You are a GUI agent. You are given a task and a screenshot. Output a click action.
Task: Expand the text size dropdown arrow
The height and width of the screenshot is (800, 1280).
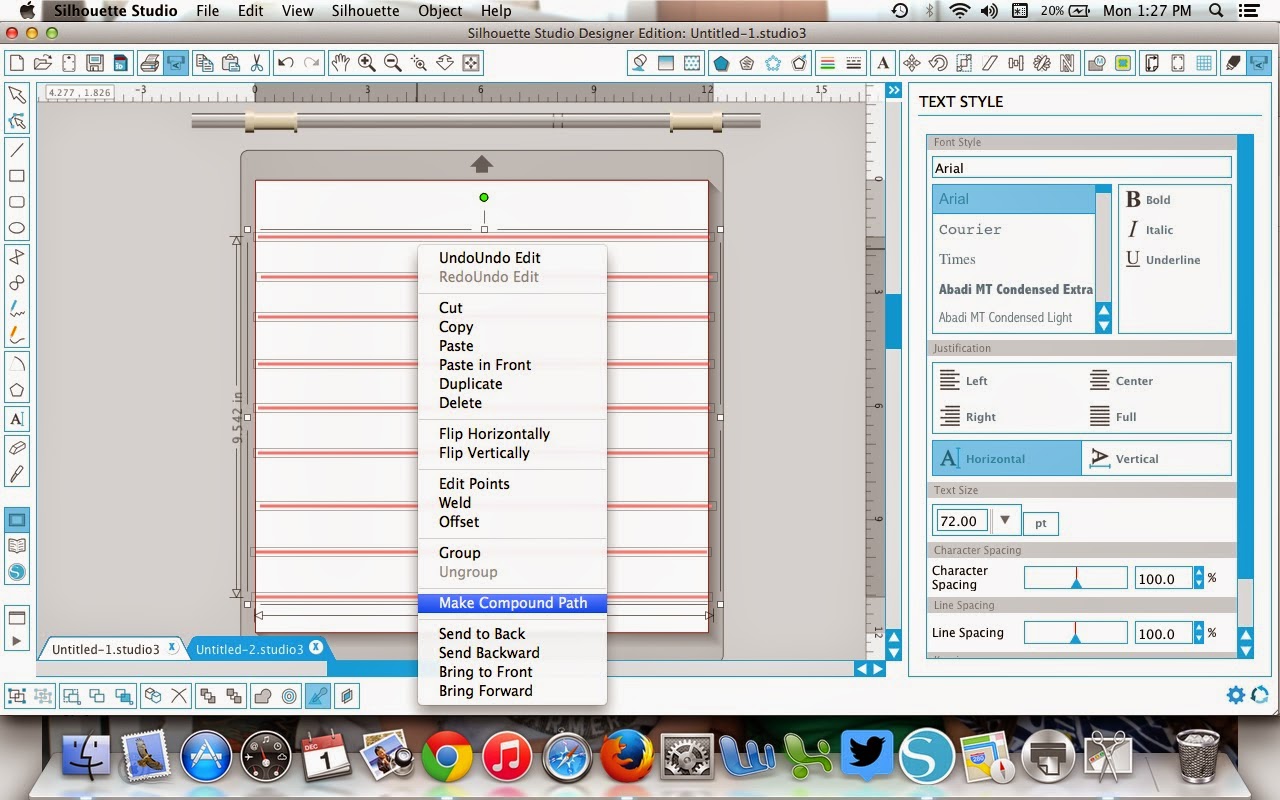1006,520
